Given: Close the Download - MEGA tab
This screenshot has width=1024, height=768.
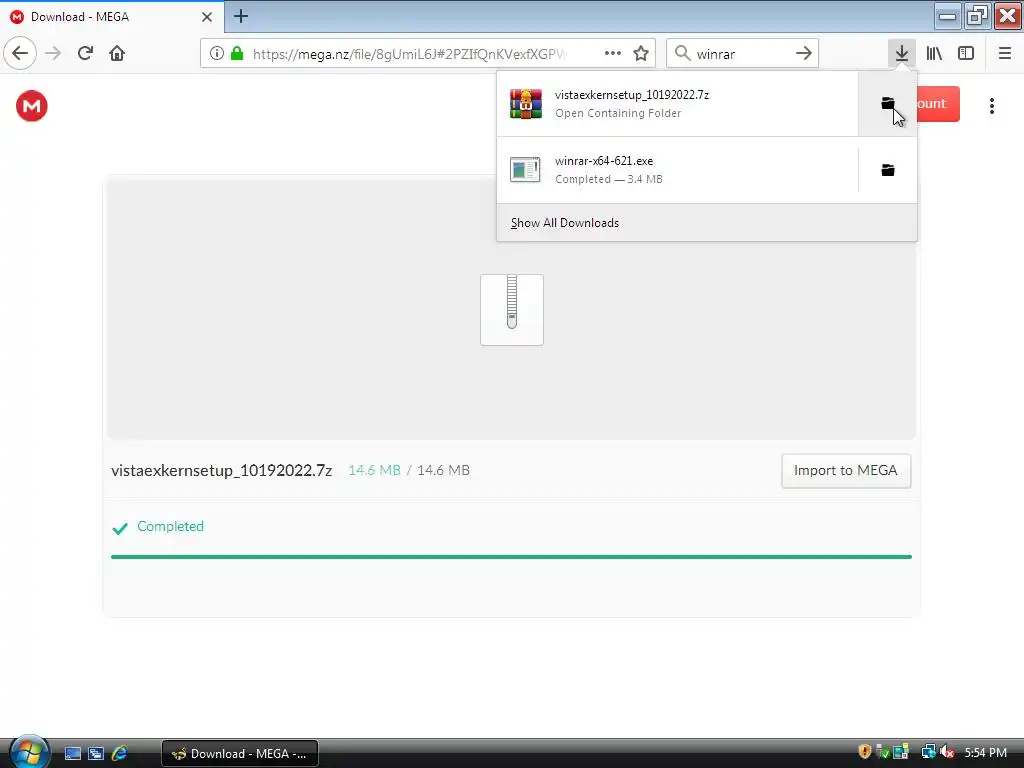Looking at the screenshot, I should coord(206,17).
